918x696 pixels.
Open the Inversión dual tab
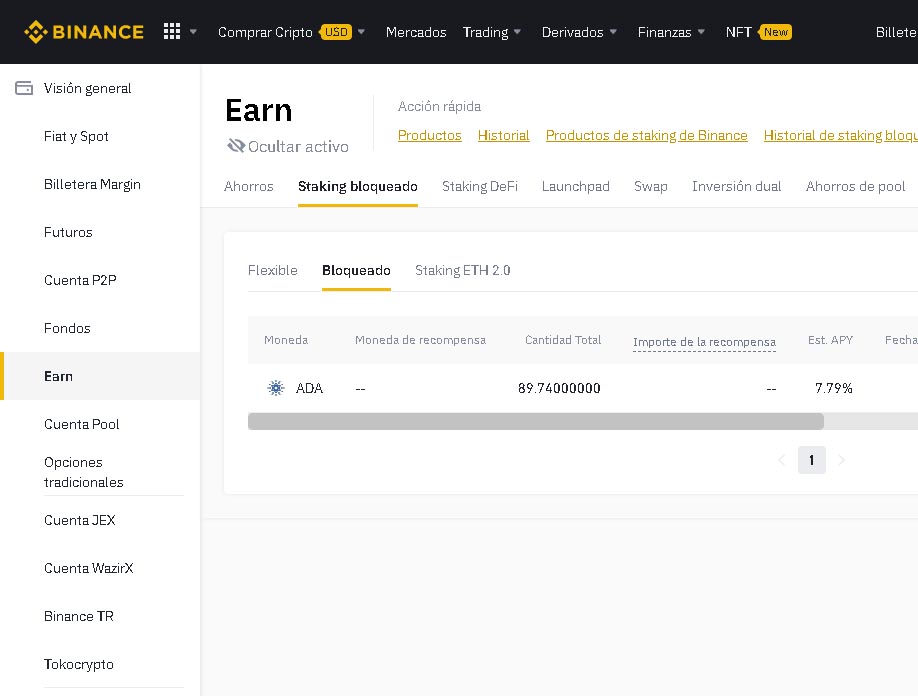tap(737, 186)
